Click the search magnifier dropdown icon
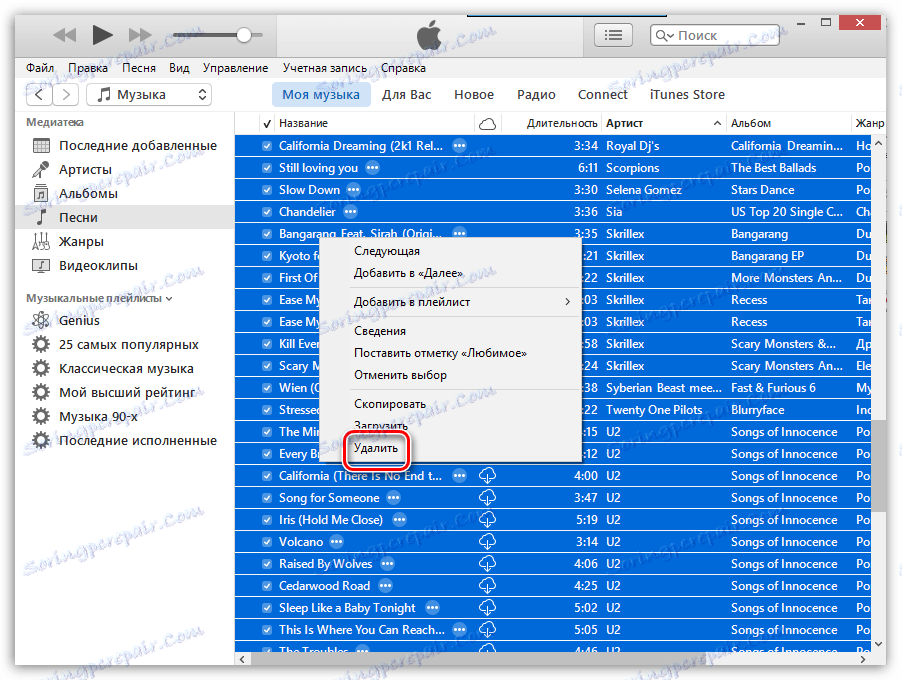 664,36
